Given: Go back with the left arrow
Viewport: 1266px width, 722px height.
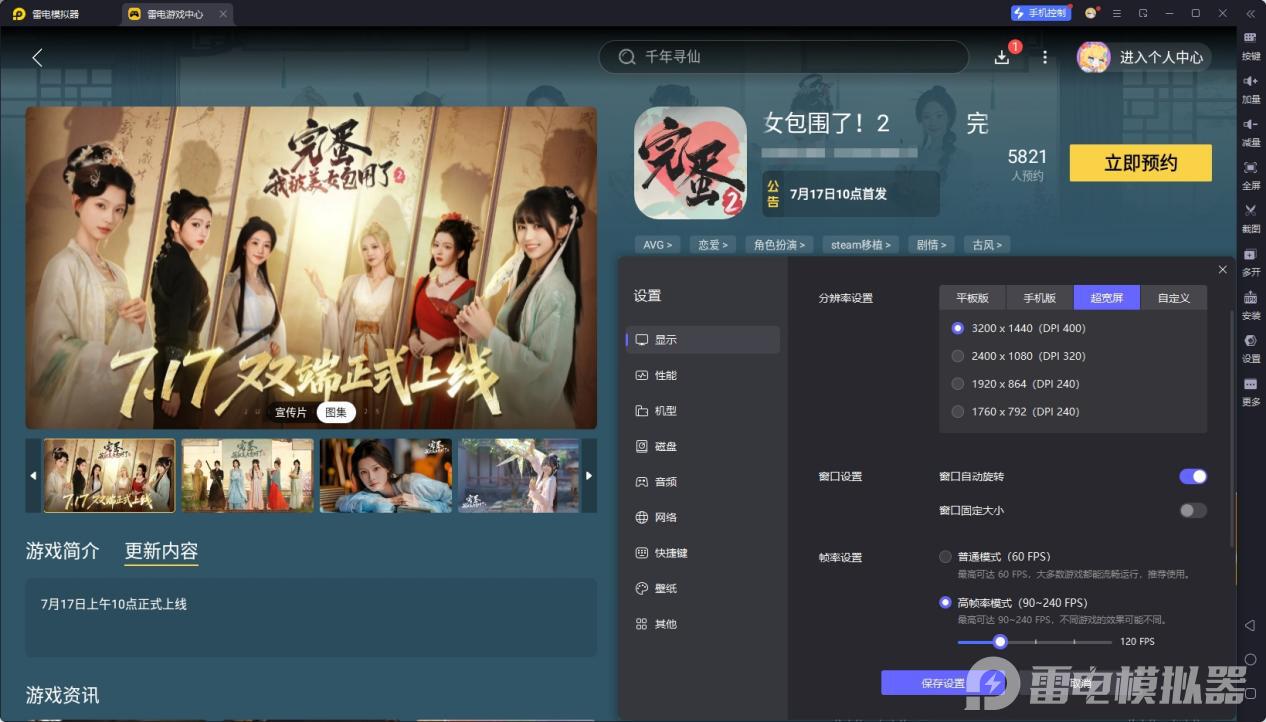Looking at the screenshot, I should click(x=38, y=57).
